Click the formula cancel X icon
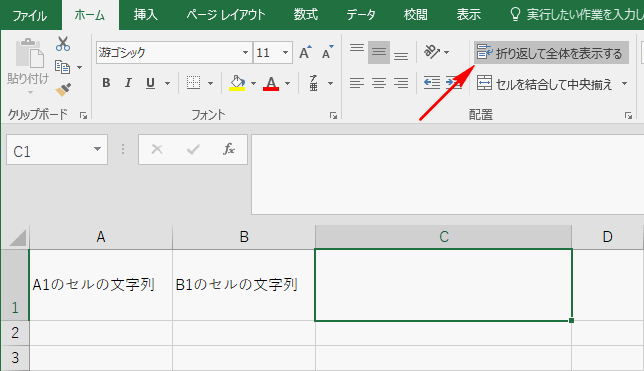 157,149
